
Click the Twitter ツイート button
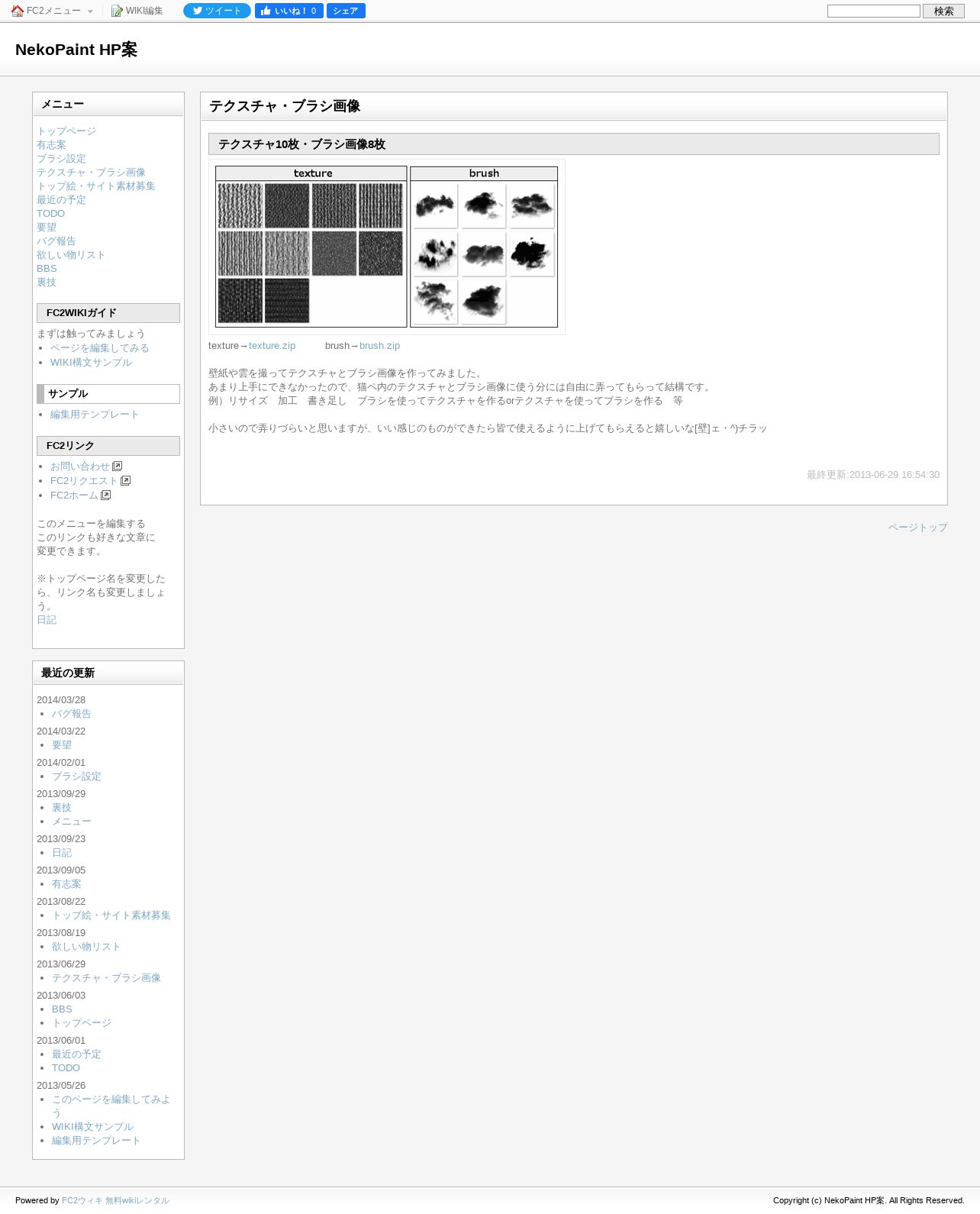pos(217,11)
